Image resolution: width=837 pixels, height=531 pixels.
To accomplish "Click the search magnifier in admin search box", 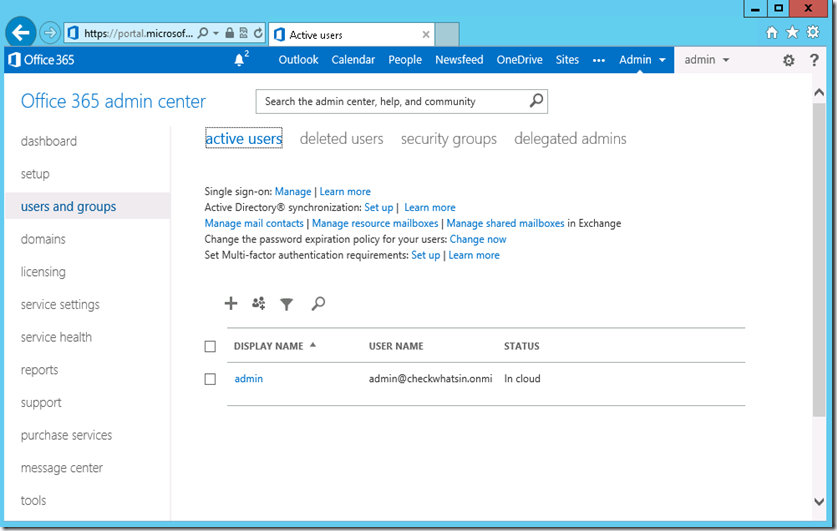I will pyautogui.click(x=536, y=100).
